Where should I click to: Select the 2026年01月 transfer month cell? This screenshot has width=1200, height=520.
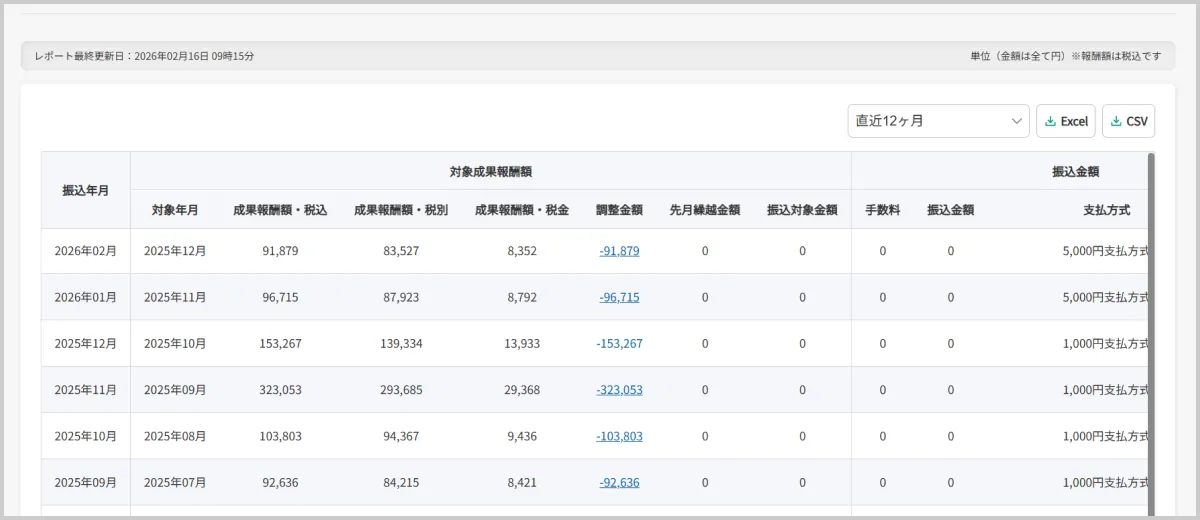click(86, 297)
